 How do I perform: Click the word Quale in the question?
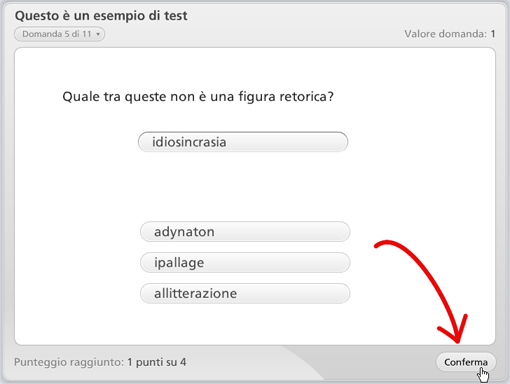(x=81, y=97)
